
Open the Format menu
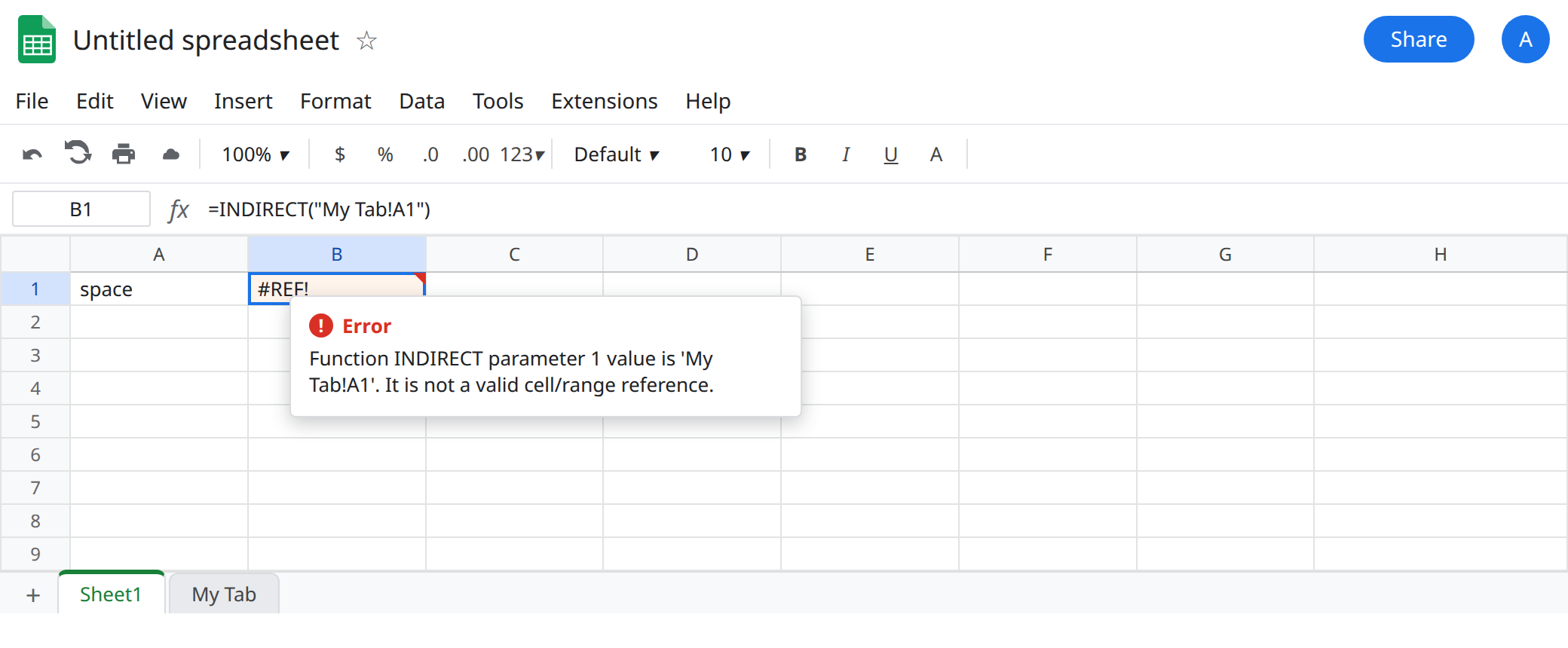point(335,101)
